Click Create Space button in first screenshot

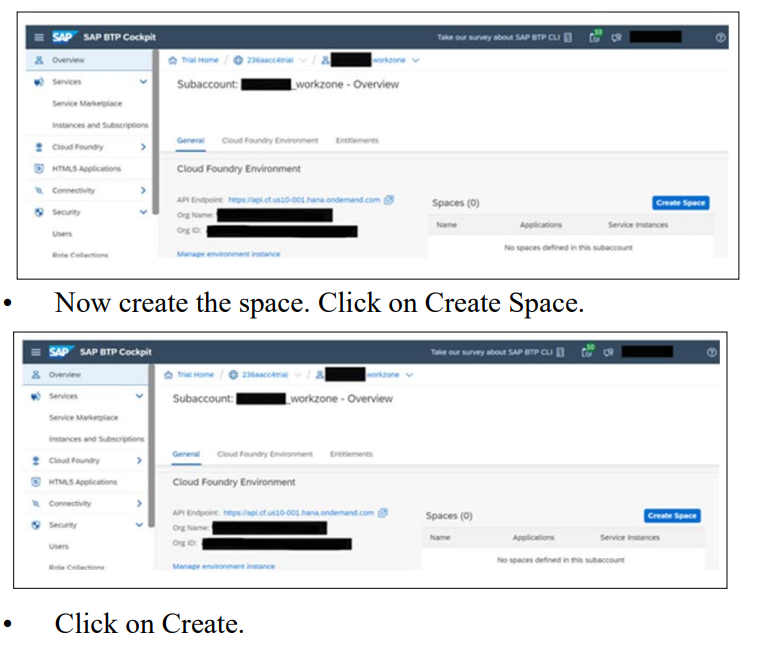coord(680,203)
